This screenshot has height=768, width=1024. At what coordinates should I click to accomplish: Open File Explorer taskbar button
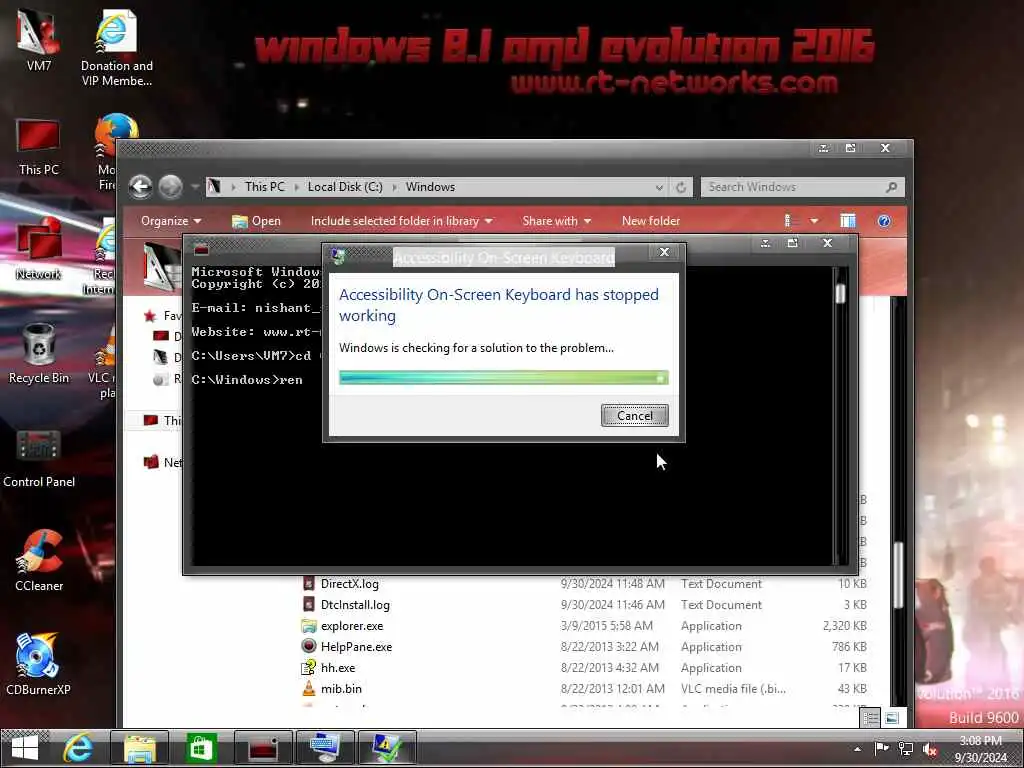pos(140,748)
